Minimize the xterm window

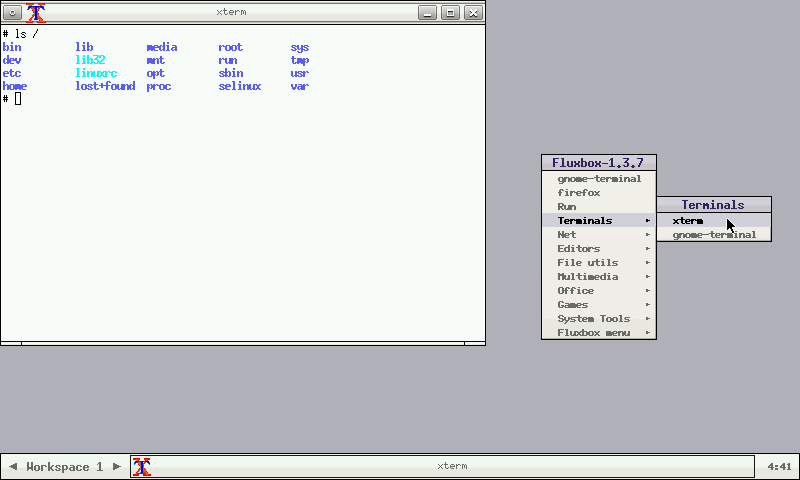pos(428,13)
